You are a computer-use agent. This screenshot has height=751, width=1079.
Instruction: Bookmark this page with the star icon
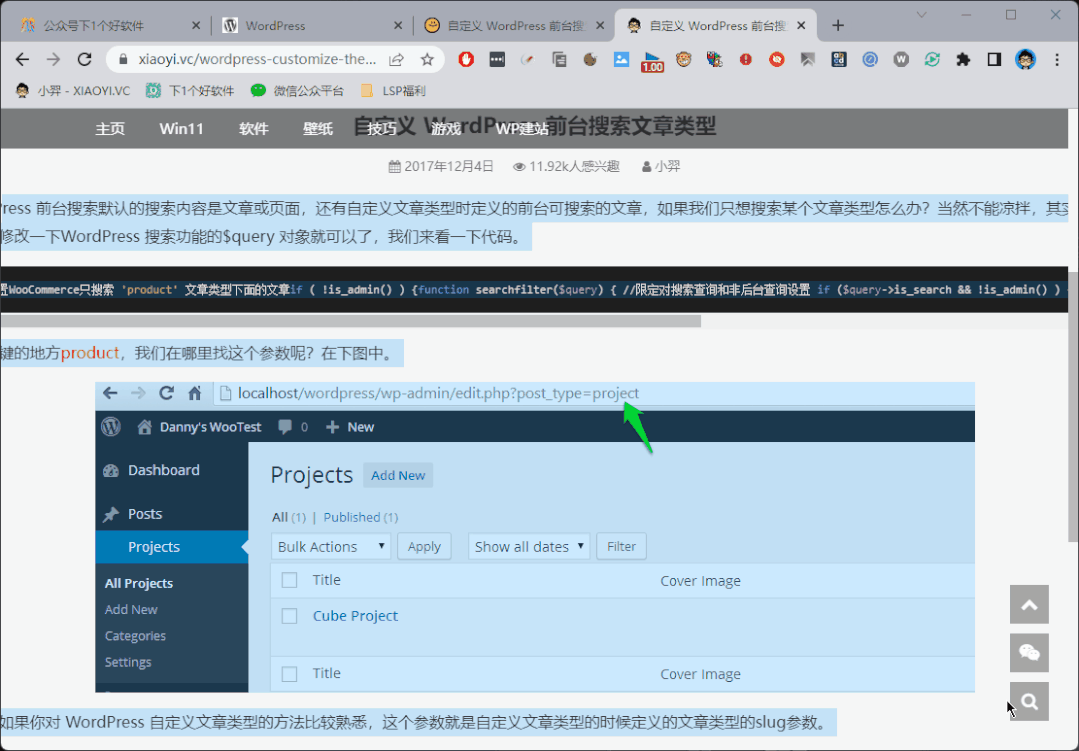(427, 60)
